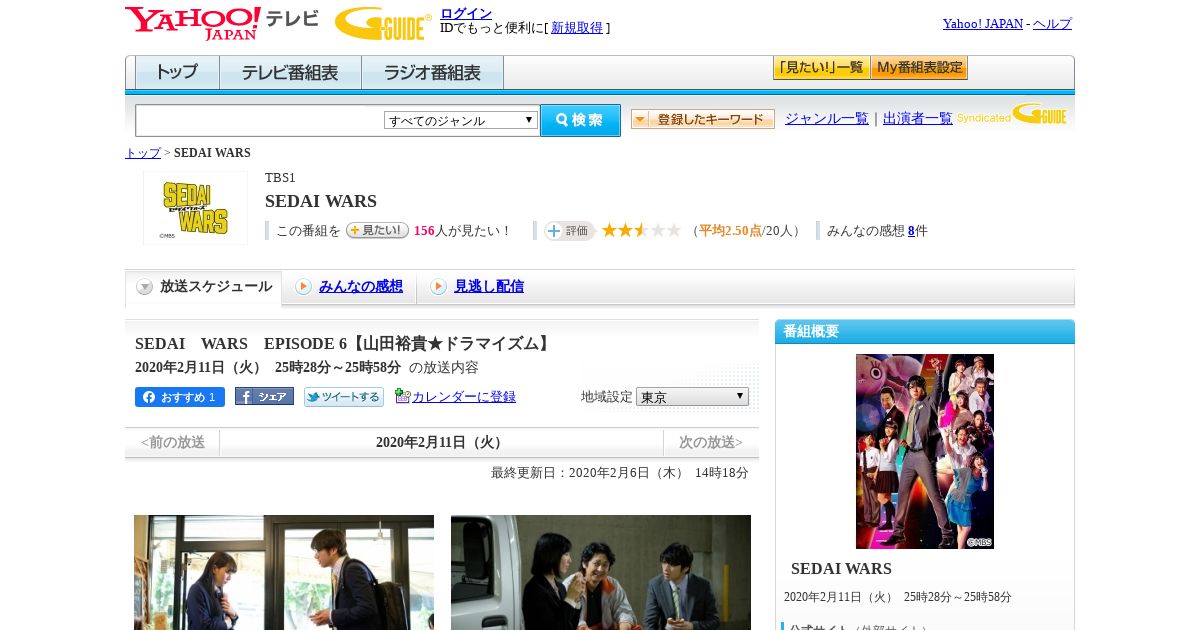Select the 放送スケジュール tab
Screen dimensions: 1200x630
(x=204, y=287)
